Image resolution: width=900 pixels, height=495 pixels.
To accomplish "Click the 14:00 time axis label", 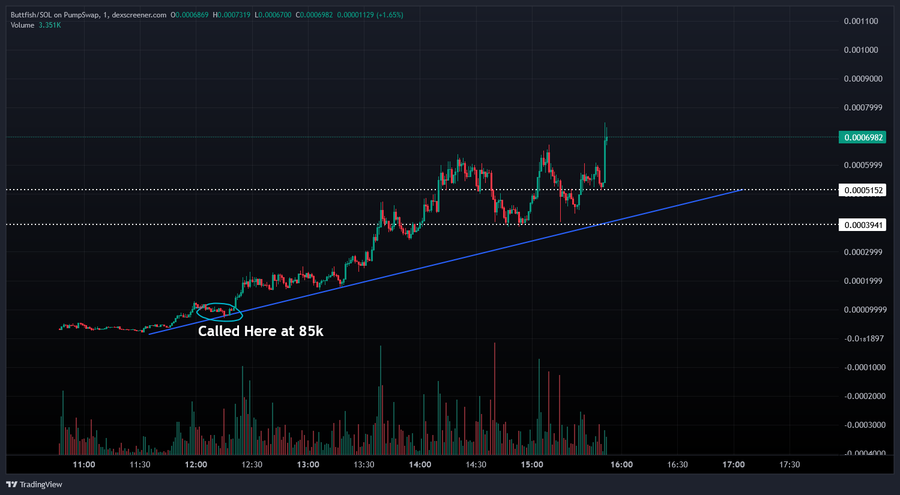I will pyautogui.click(x=420, y=465).
